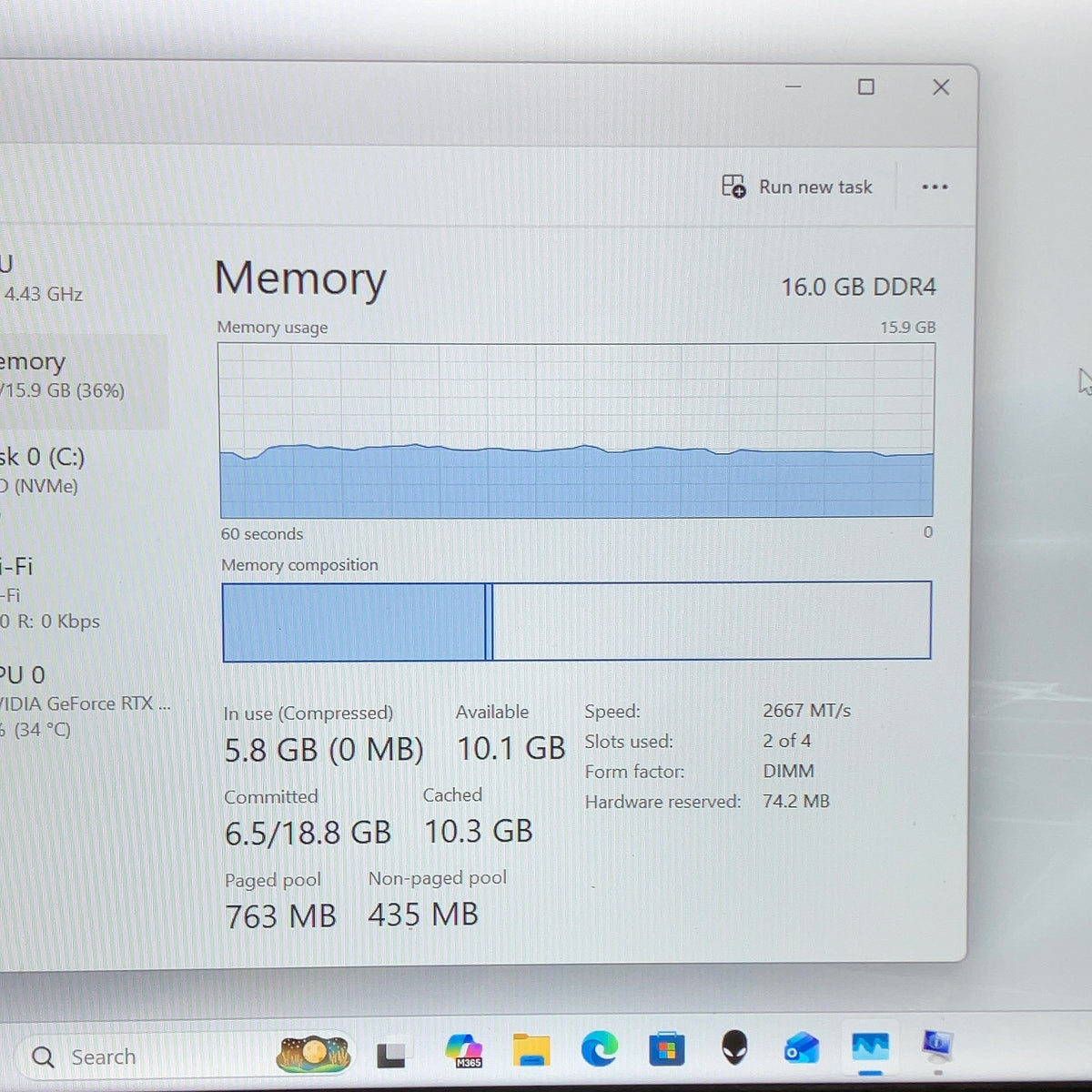Viewport: 1092px width, 1092px height.
Task: Click the Run new task button
Action: click(797, 187)
